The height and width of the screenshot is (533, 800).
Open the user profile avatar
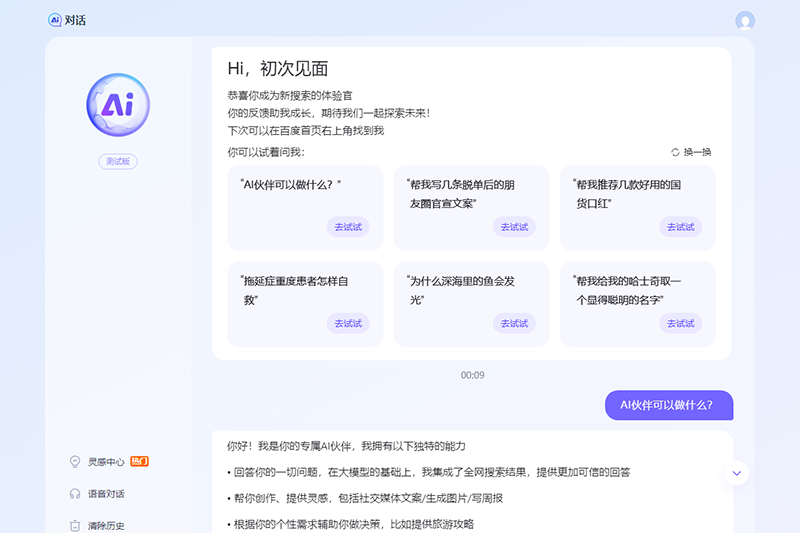point(745,21)
